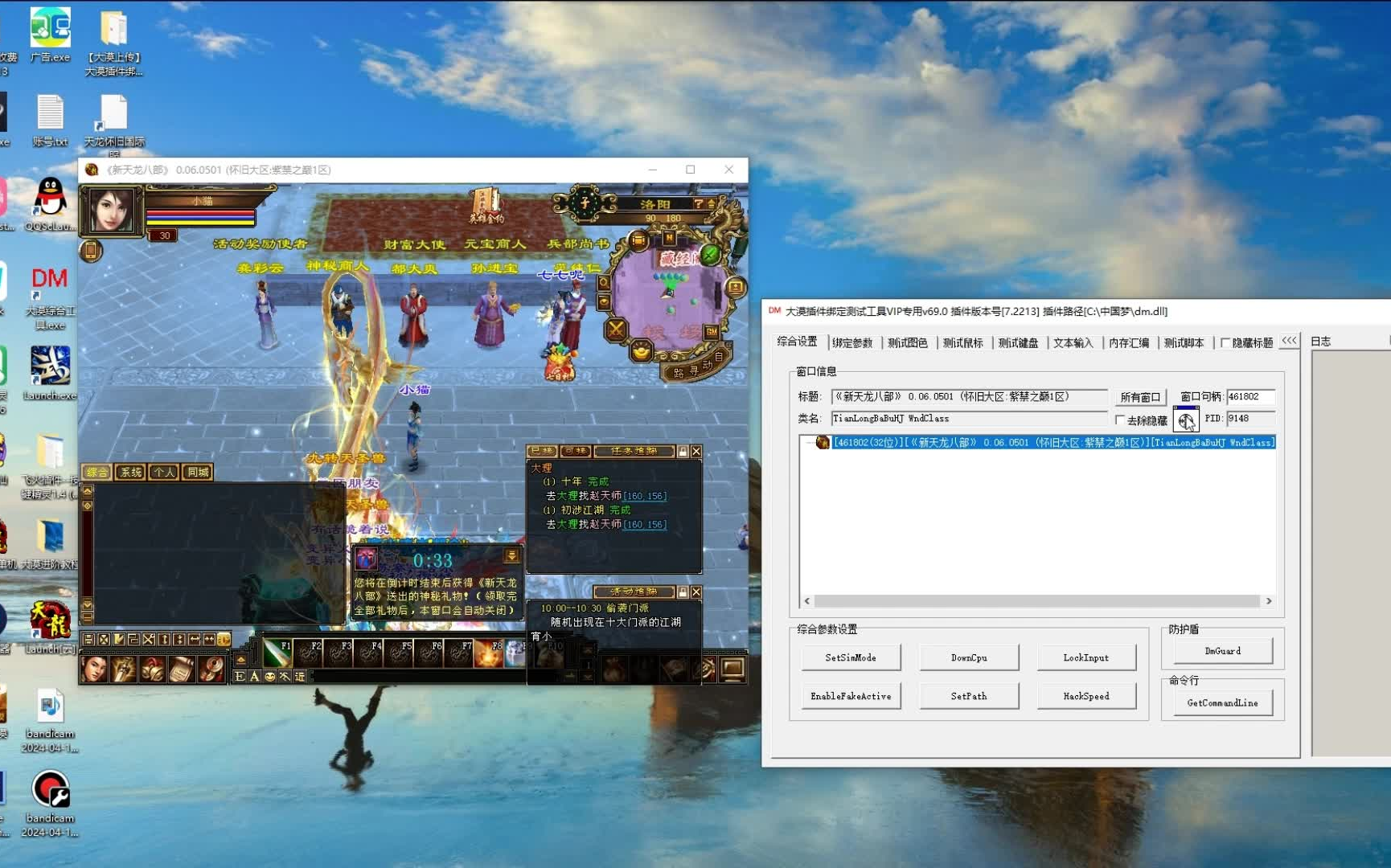Collapse the minimap with the arrow beside 洛阳
1391x868 pixels.
pyautogui.click(x=711, y=204)
